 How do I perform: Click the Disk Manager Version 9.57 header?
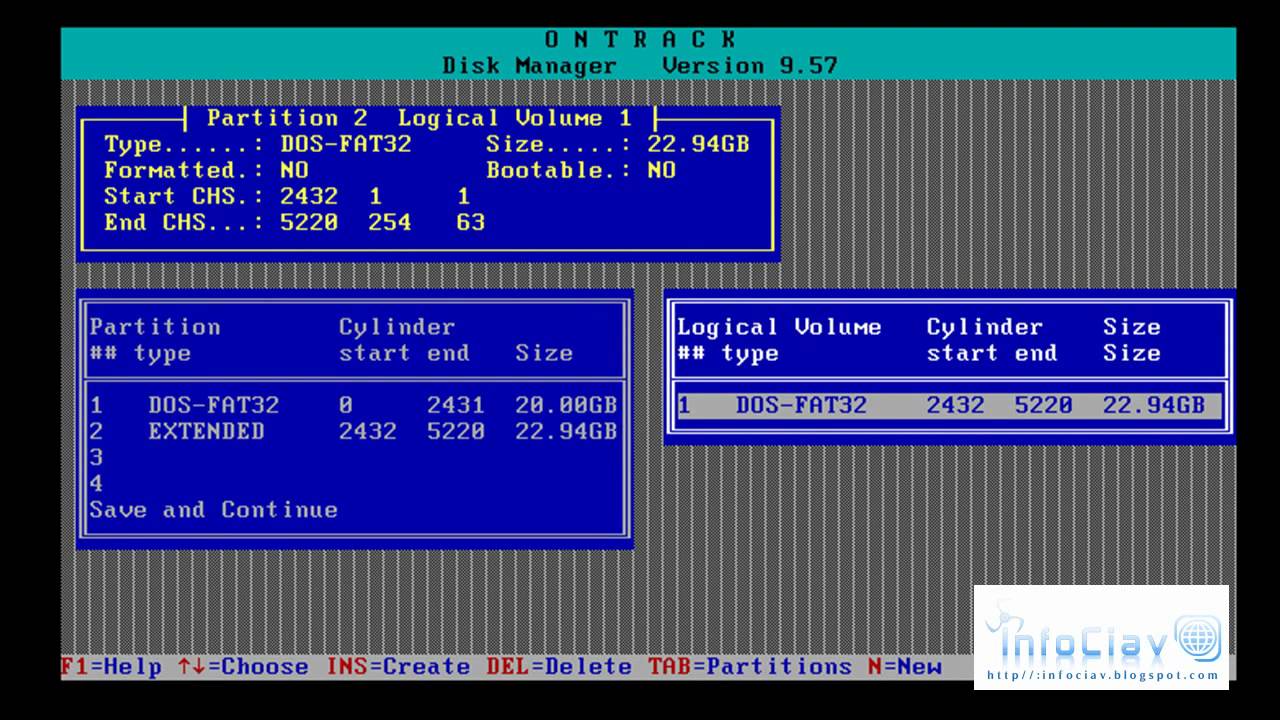click(640, 66)
